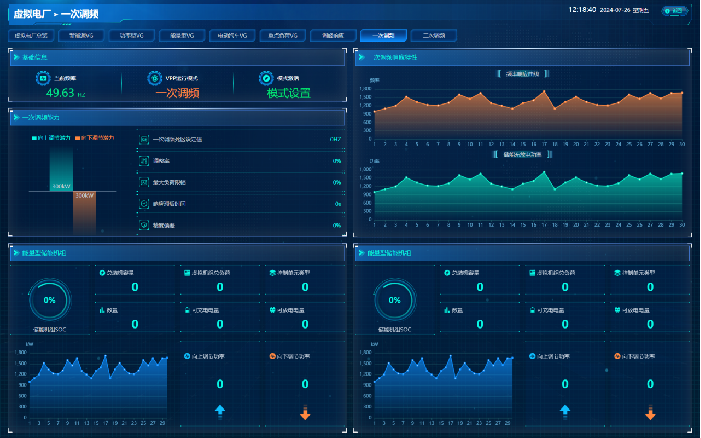This screenshot has height=438, width=701.
Task: Click the VPP run mode icon
Action: (x=154, y=78)
